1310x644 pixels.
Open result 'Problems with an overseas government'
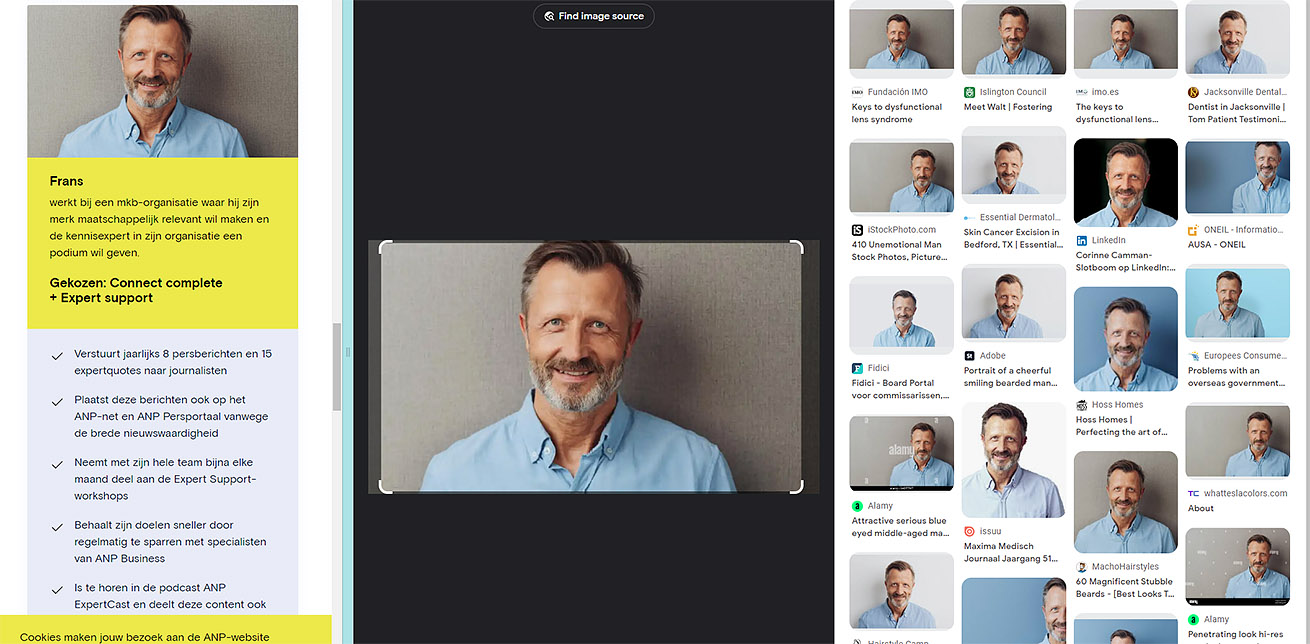pos(1237,377)
